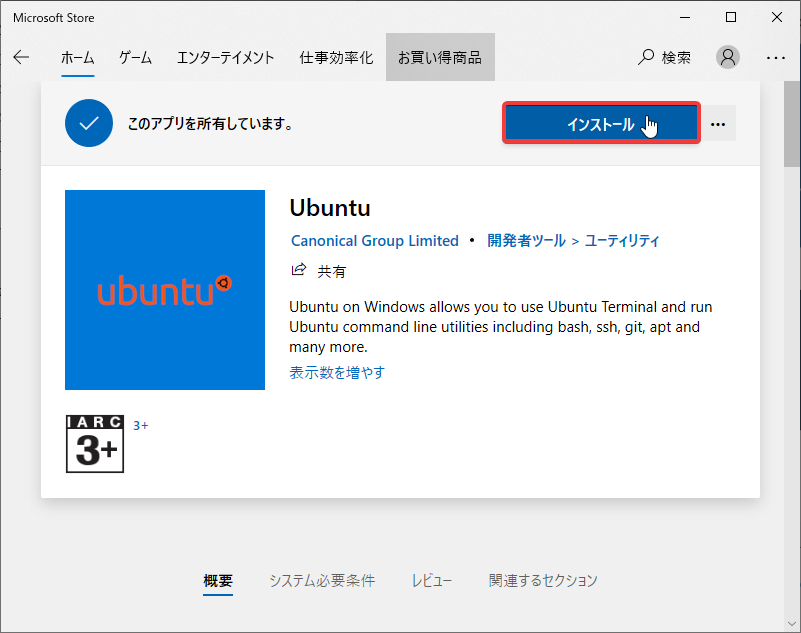Click the IARC 3+ rating badge
The width and height of the screenshot is (801, 633).
tap(95, 444)
